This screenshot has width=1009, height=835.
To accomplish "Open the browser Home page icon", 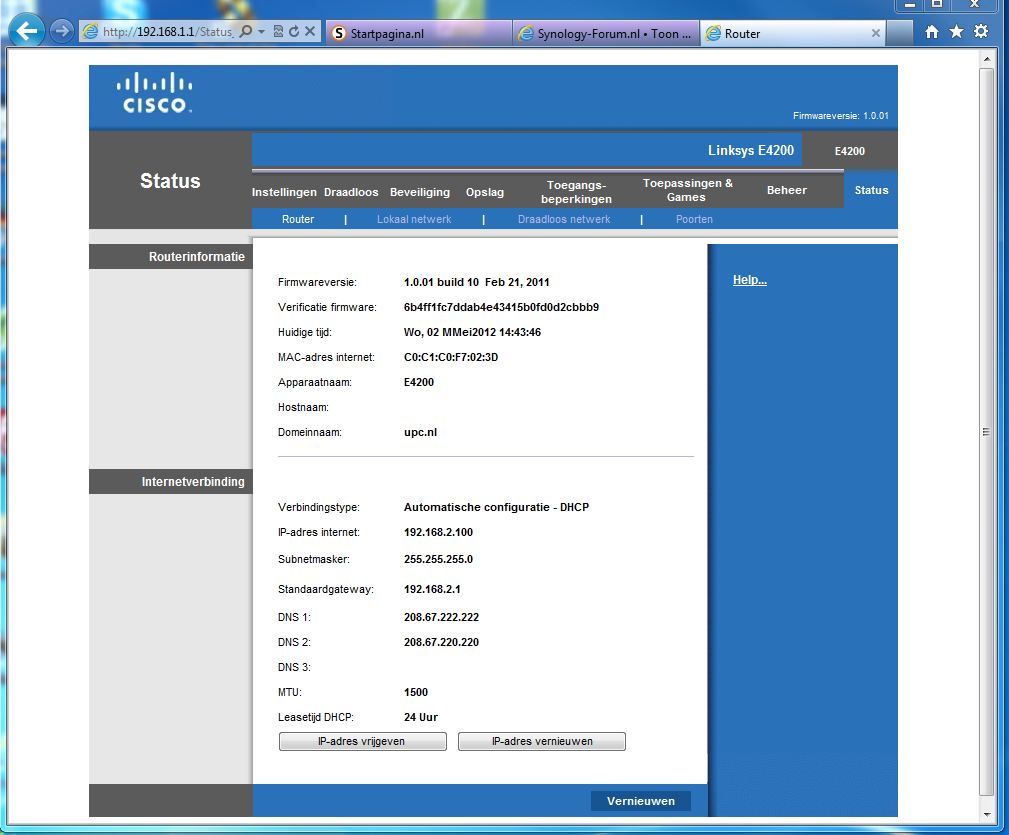I will 931,32.
